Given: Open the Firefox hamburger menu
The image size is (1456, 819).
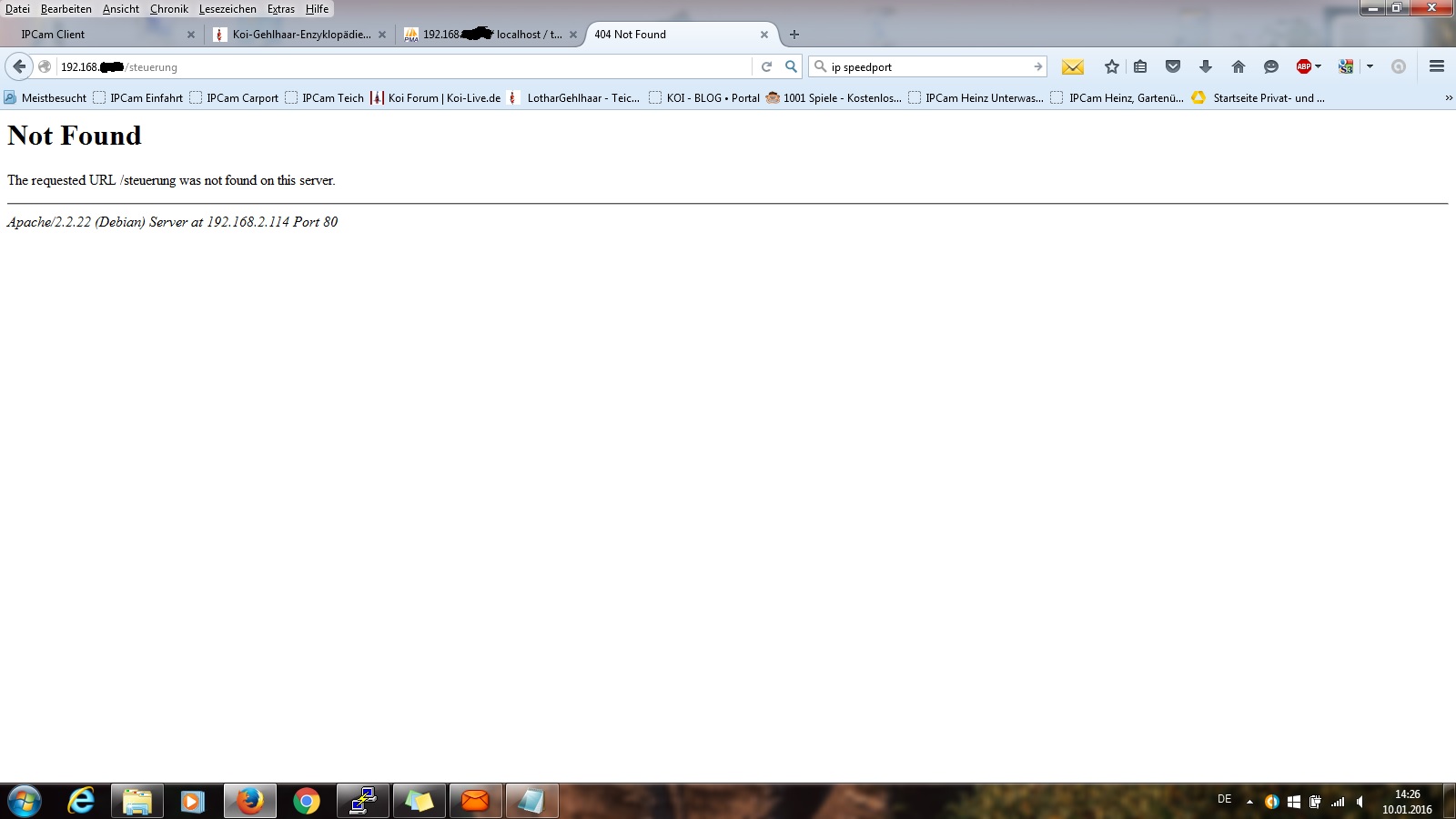Looking at the screenshot, I should (x=1437, y=66).
